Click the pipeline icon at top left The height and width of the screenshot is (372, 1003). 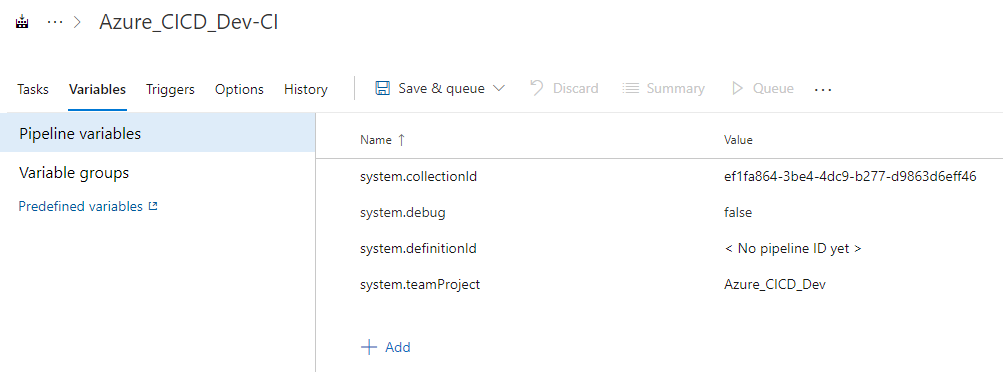click(22, 22)
